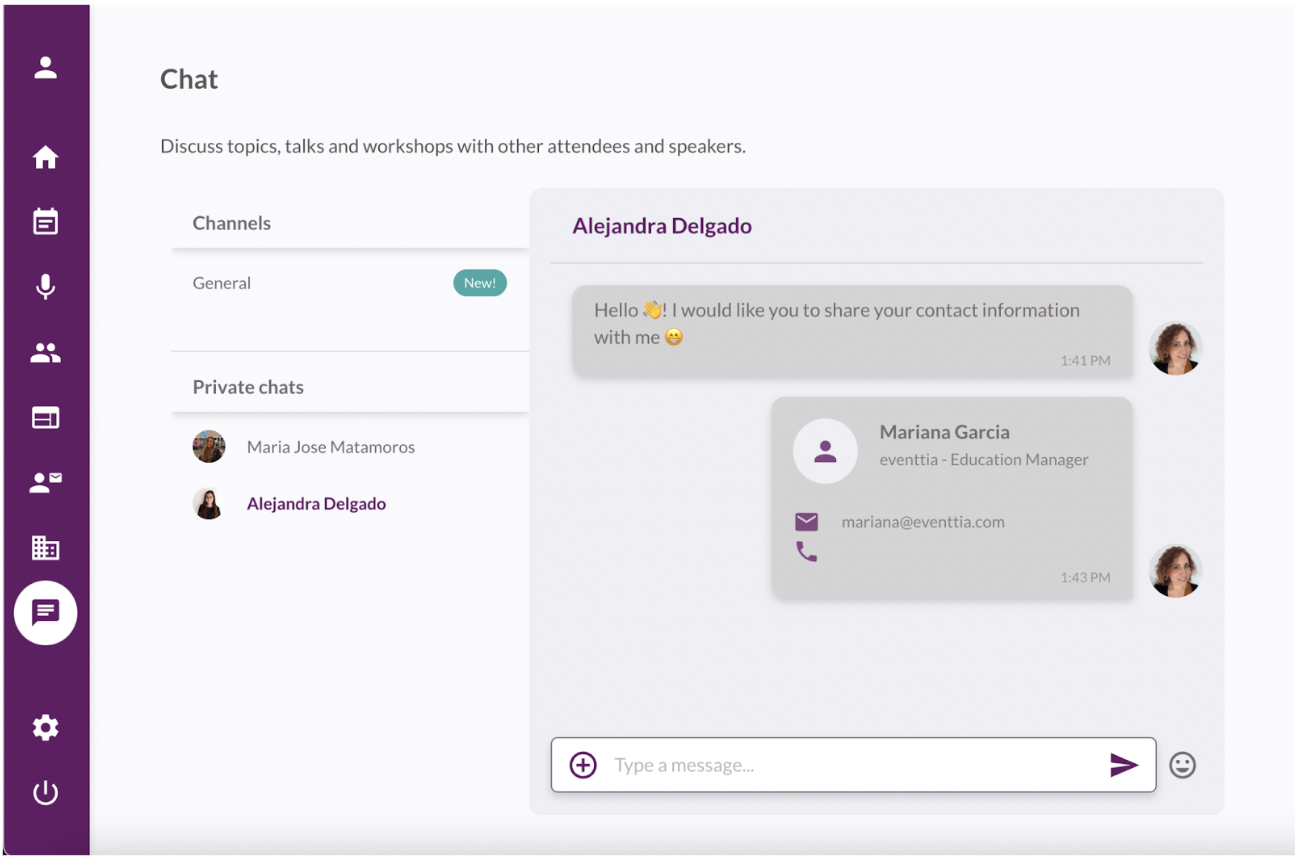Click the power logout icon

coord(45,793)
